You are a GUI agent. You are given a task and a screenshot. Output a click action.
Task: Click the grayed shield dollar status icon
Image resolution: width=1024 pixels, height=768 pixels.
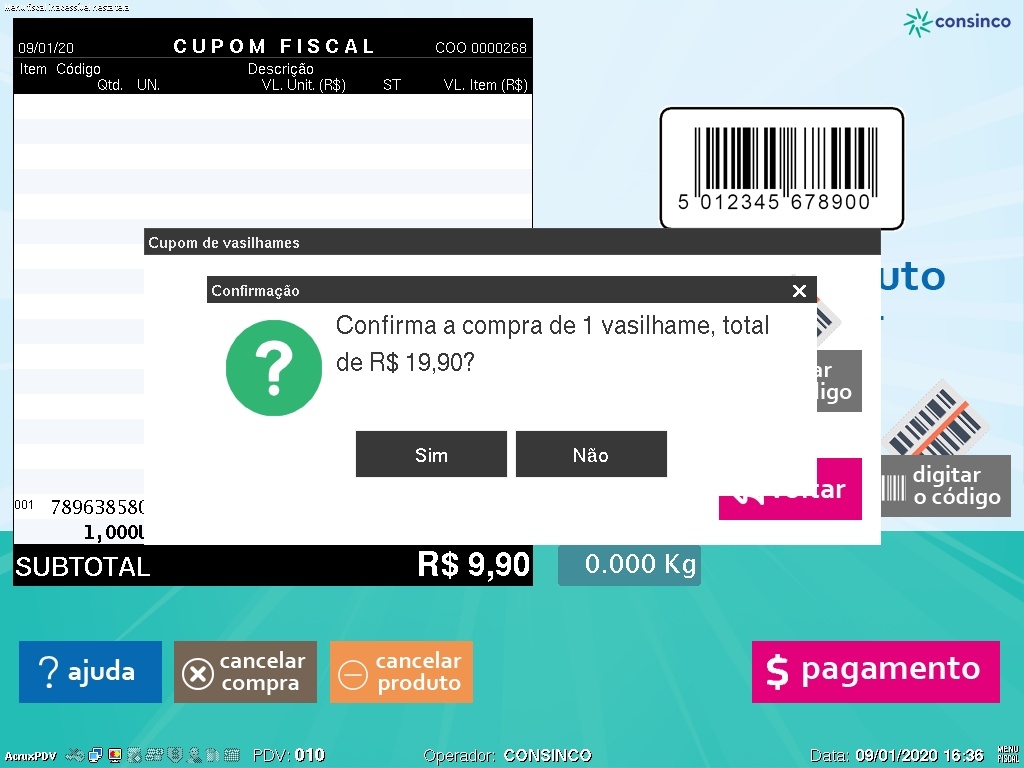coord(175,755)
